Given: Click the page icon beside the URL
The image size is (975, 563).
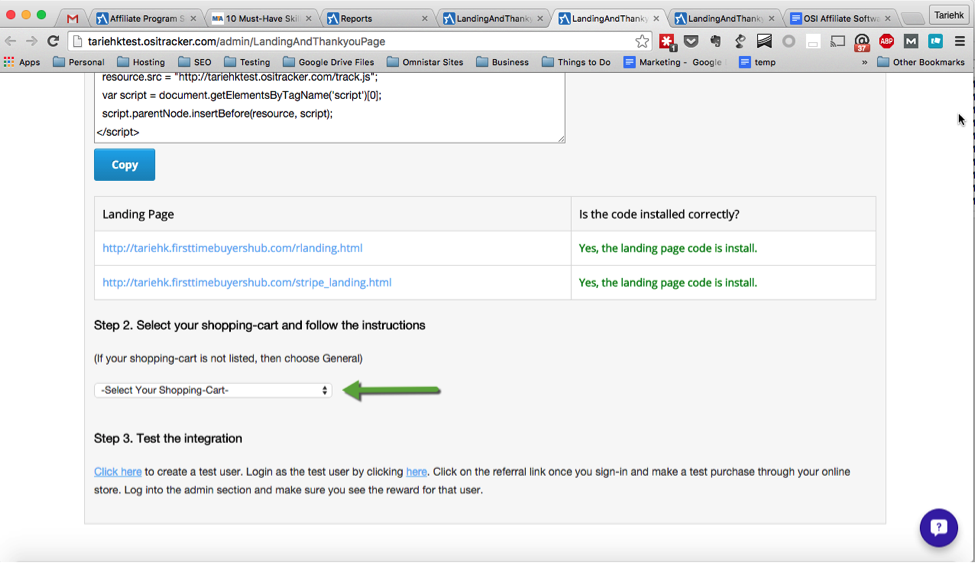Looking at the screenshot, I should click(x=77, y=42).
